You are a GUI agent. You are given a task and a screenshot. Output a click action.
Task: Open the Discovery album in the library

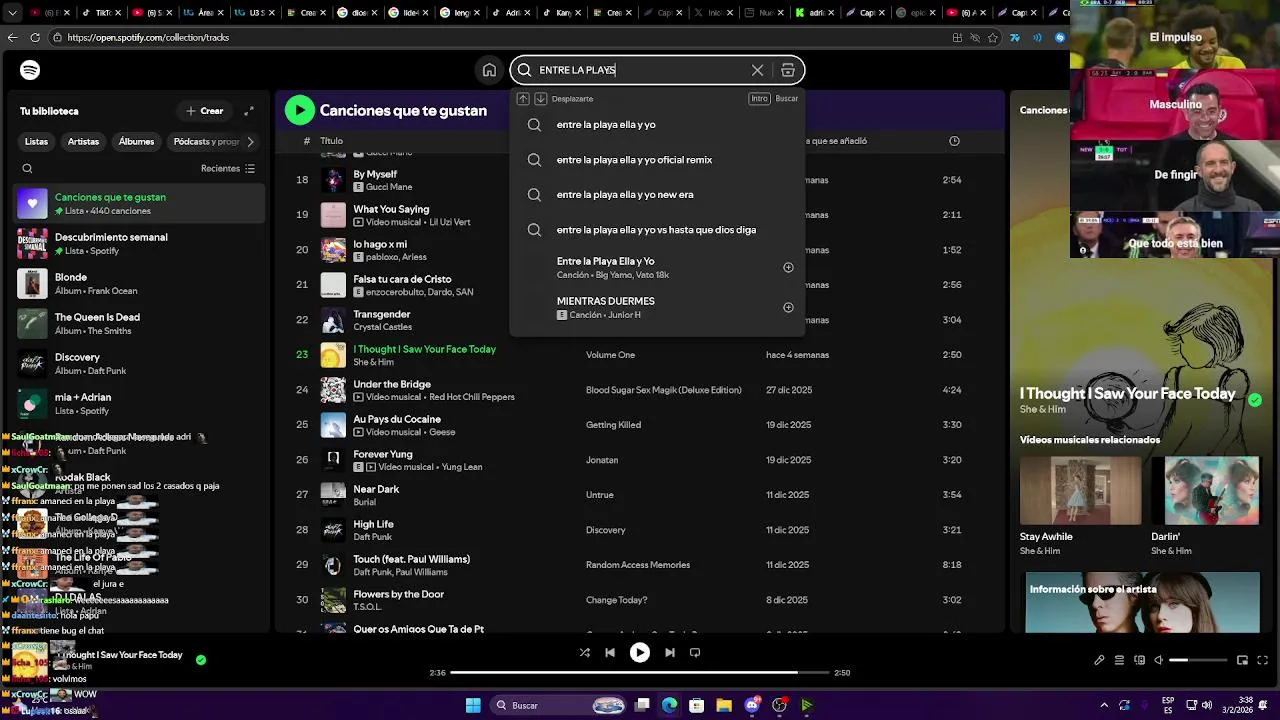(x=140, y=364)
